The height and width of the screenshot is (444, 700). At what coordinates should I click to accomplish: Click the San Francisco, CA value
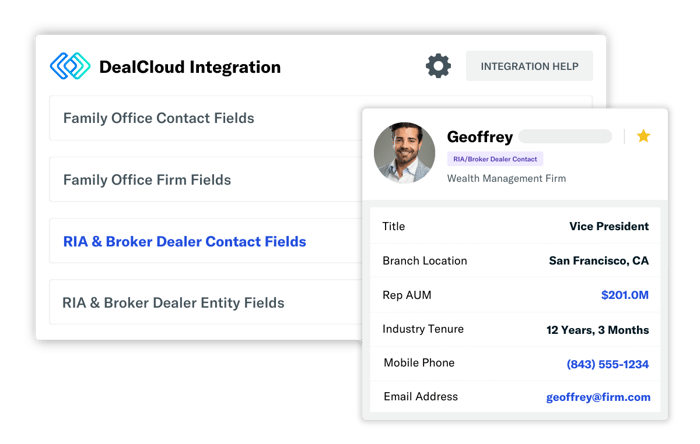point(599,261)
